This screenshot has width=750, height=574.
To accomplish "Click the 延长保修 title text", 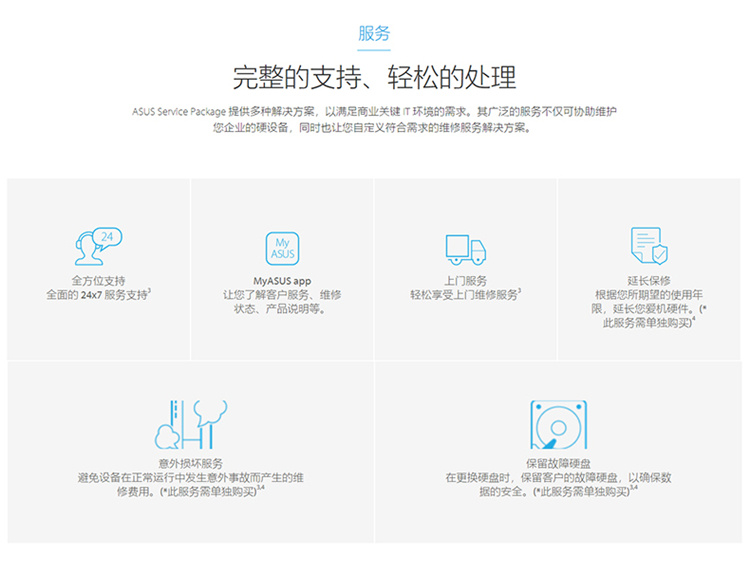I will 649,281.
